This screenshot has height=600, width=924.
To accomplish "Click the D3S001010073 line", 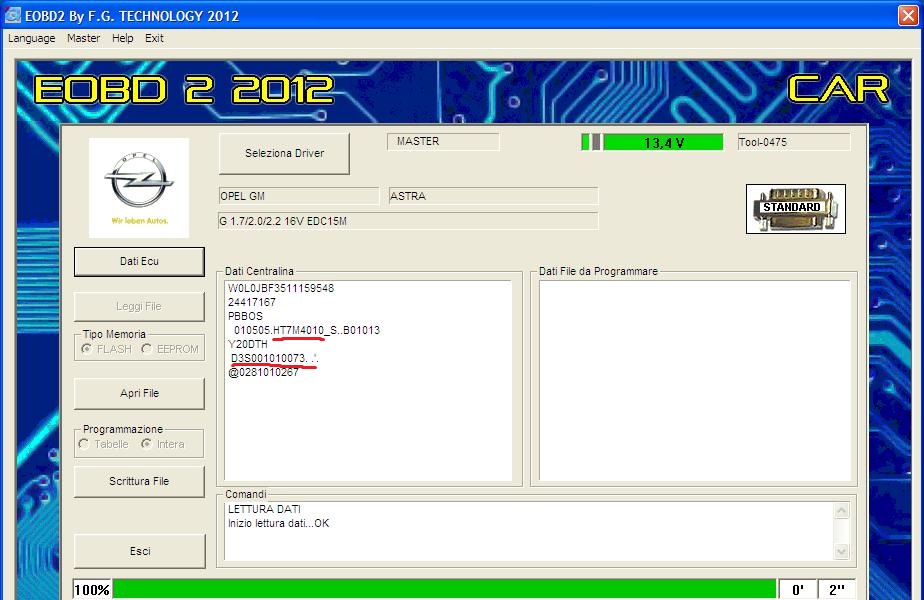I will (x=275, y=358).
